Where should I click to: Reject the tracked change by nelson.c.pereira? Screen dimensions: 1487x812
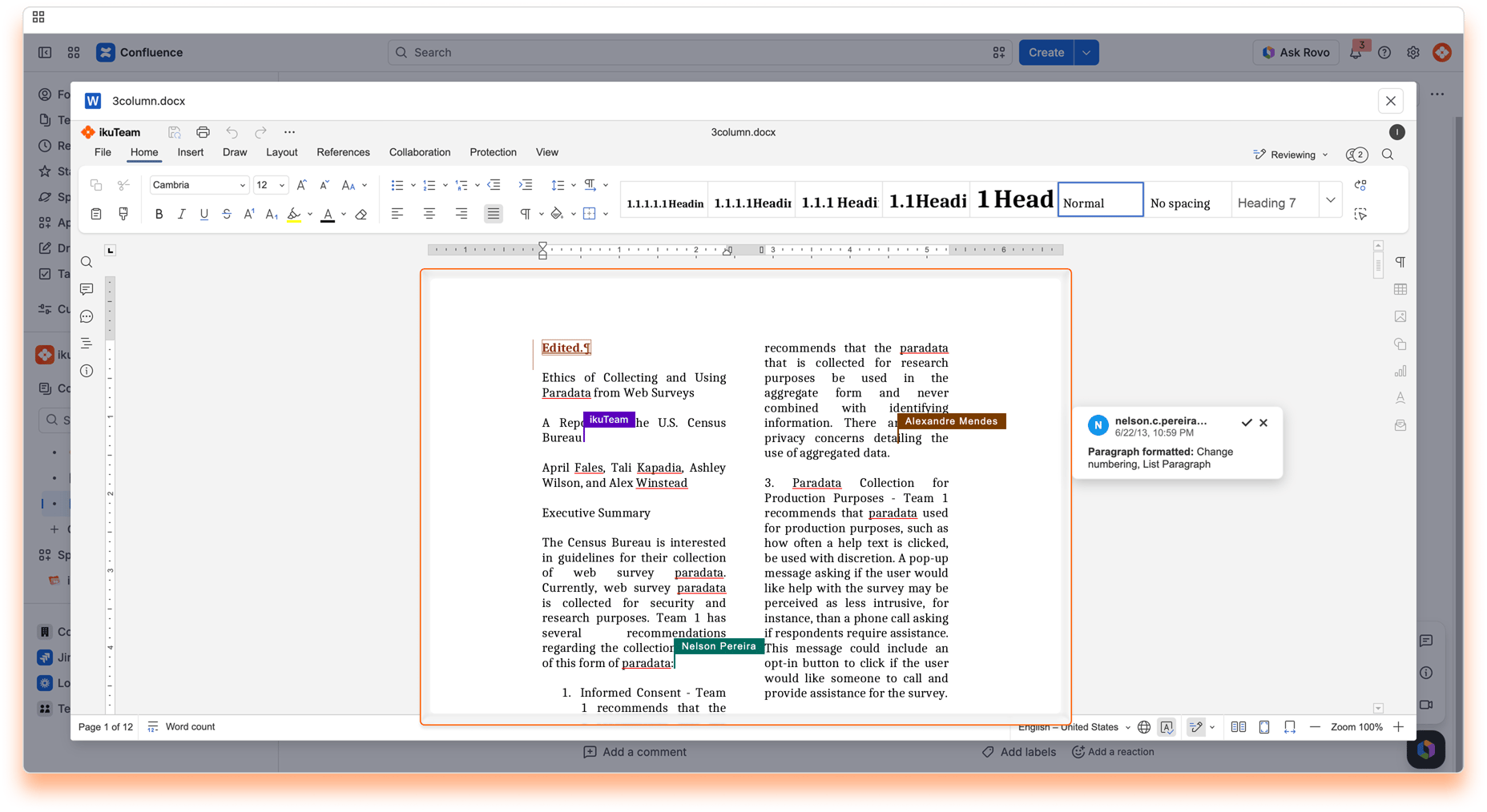tap(1263, 422)
